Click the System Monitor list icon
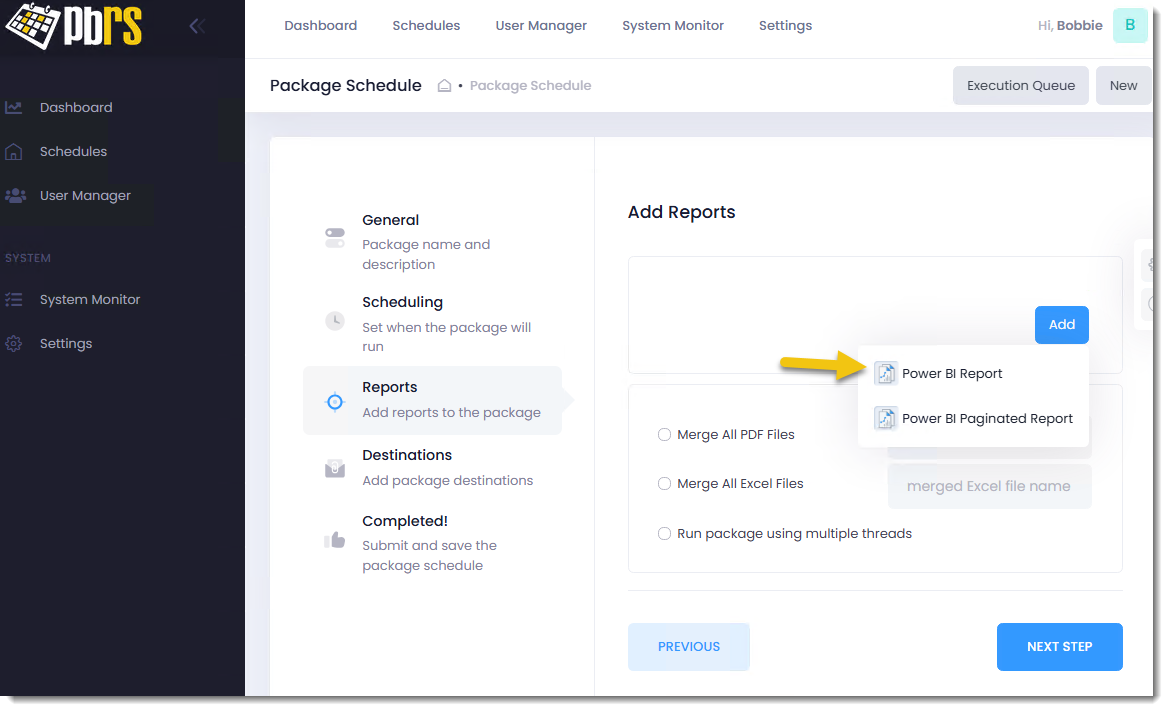 click(14, 300)
